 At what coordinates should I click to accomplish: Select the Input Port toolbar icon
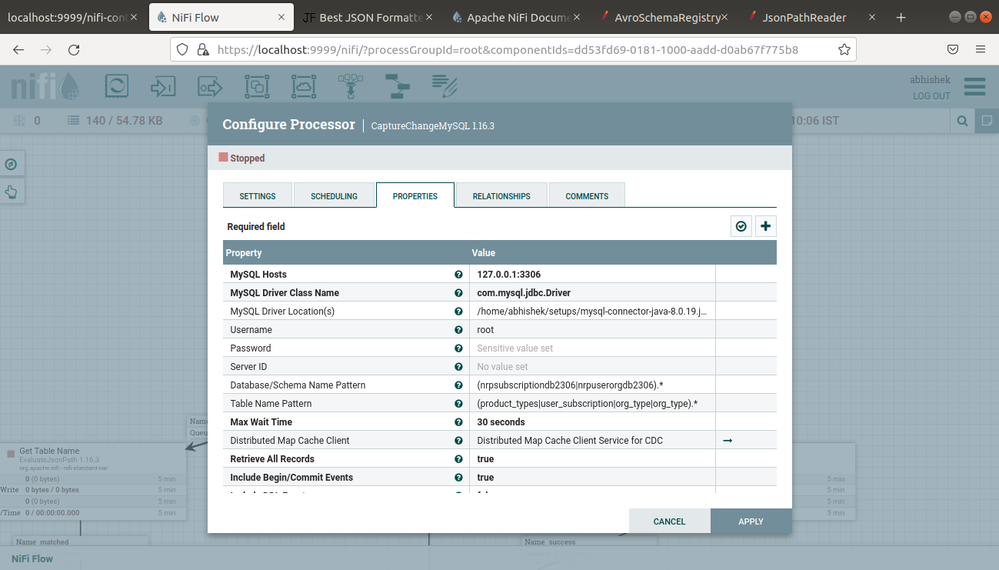[x=163, y=86]
